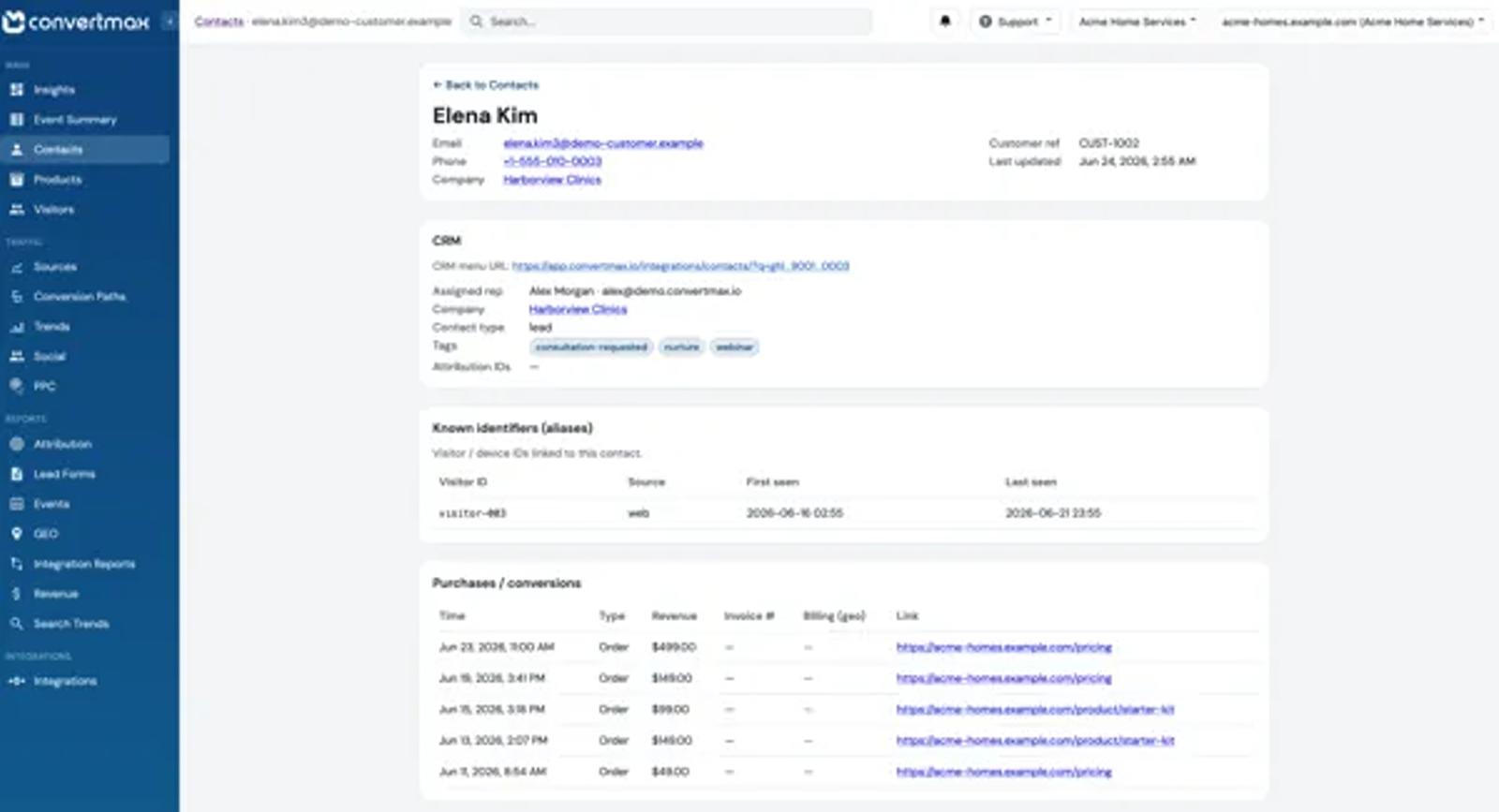Open the pricing link for the $499.00 order

pos(1004,647)
